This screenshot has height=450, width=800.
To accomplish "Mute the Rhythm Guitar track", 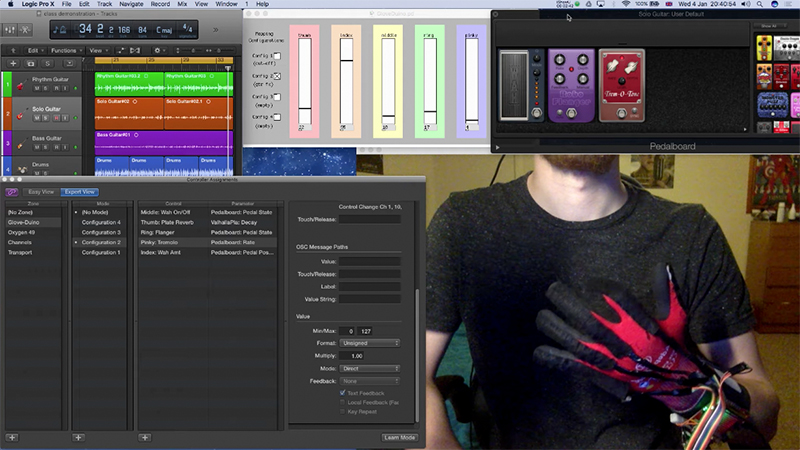I will 37,89.
